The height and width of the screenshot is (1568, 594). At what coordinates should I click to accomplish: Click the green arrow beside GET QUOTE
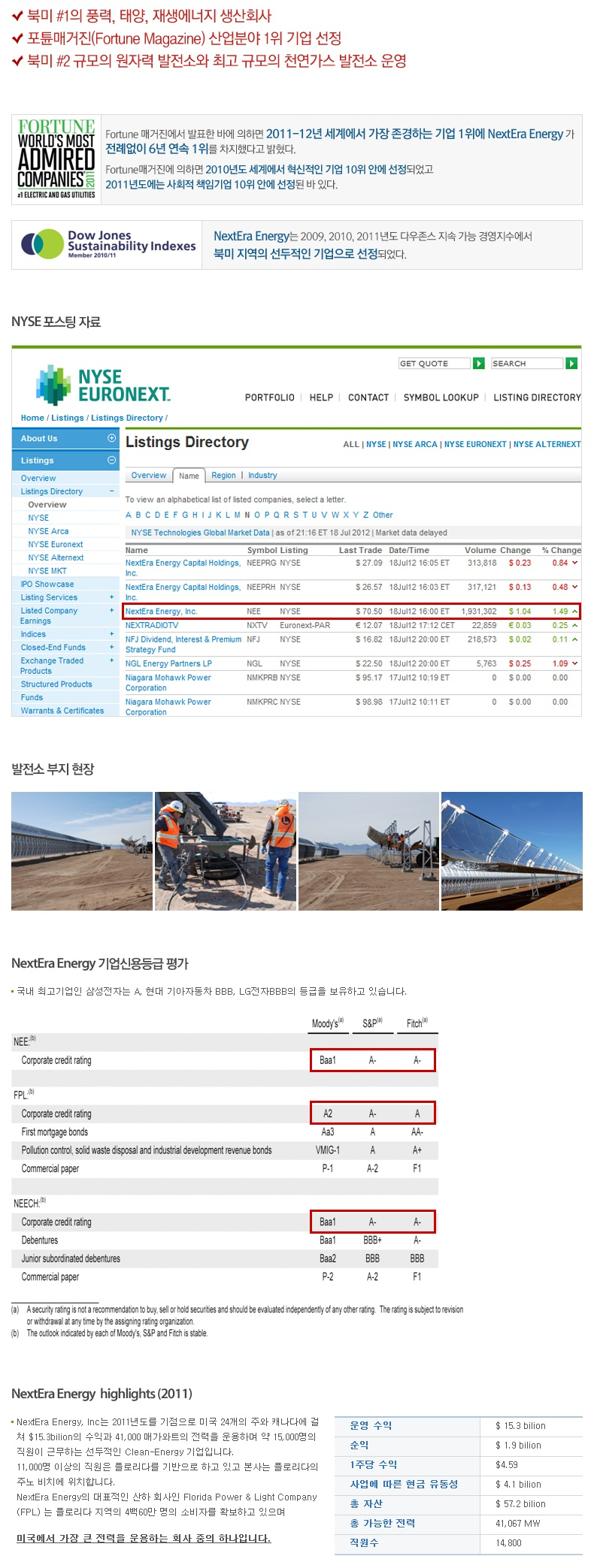pyautogui.click(x=479, y=364)
